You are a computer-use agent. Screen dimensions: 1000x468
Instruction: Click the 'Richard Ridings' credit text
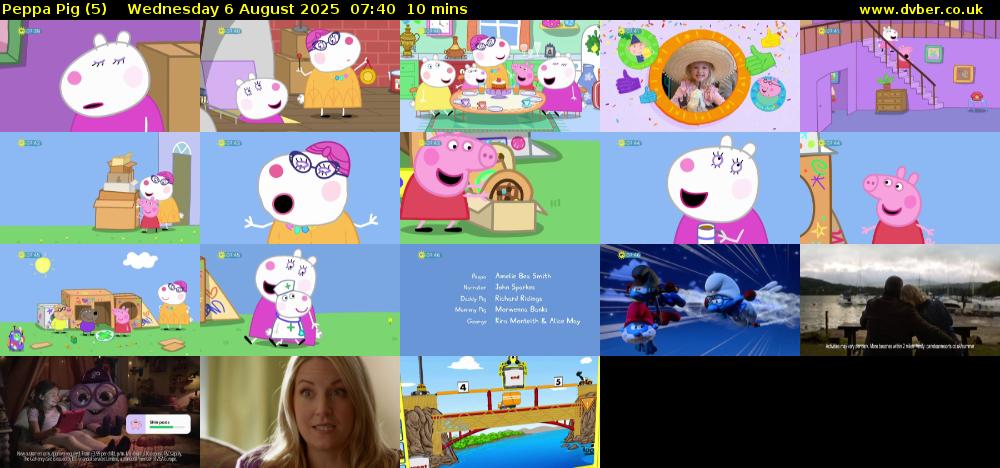pos(518,298)
